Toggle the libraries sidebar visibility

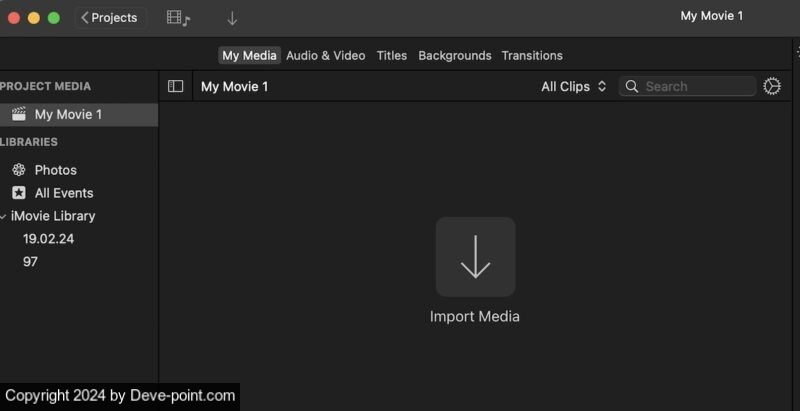click(x=176, y=87)
